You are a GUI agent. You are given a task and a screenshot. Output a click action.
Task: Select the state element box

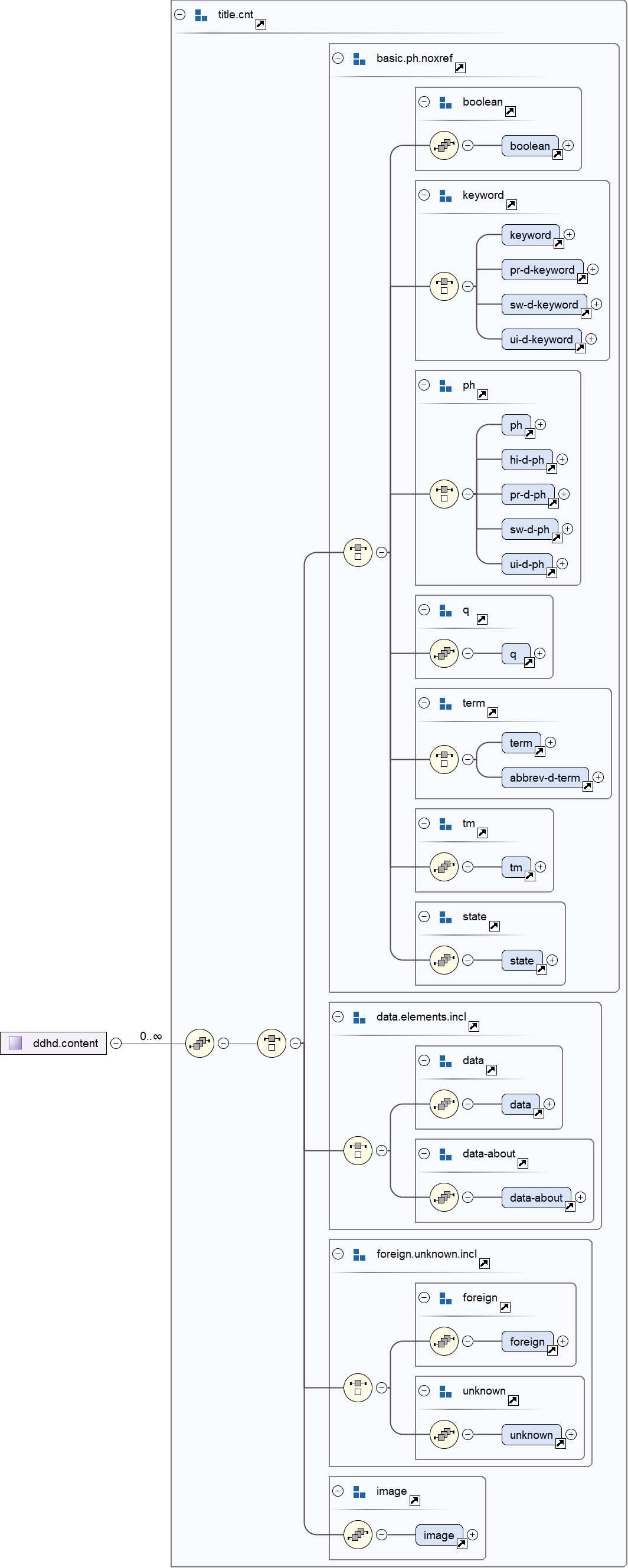[521, 960]
